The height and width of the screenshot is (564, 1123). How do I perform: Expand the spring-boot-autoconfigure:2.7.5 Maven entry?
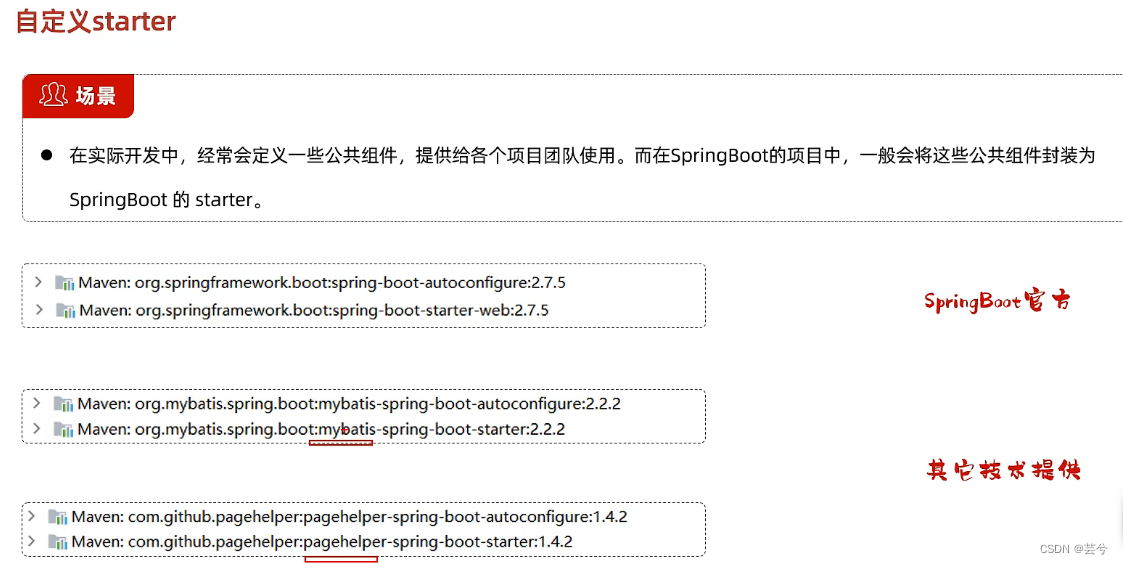pos(38,282)
